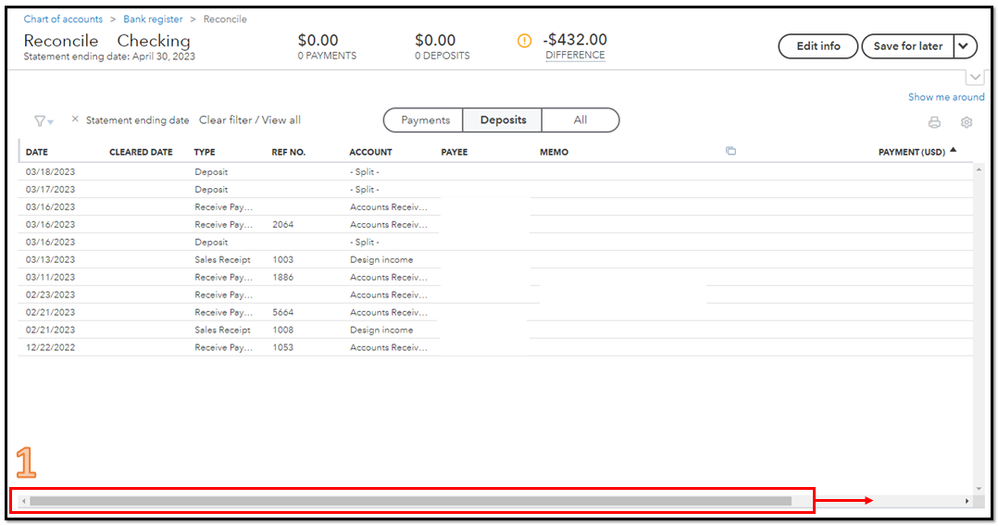The image size is (998, 526).
Task: Sort by REF NO. column header
Action: pyautogui.click(x=288, y=152)
